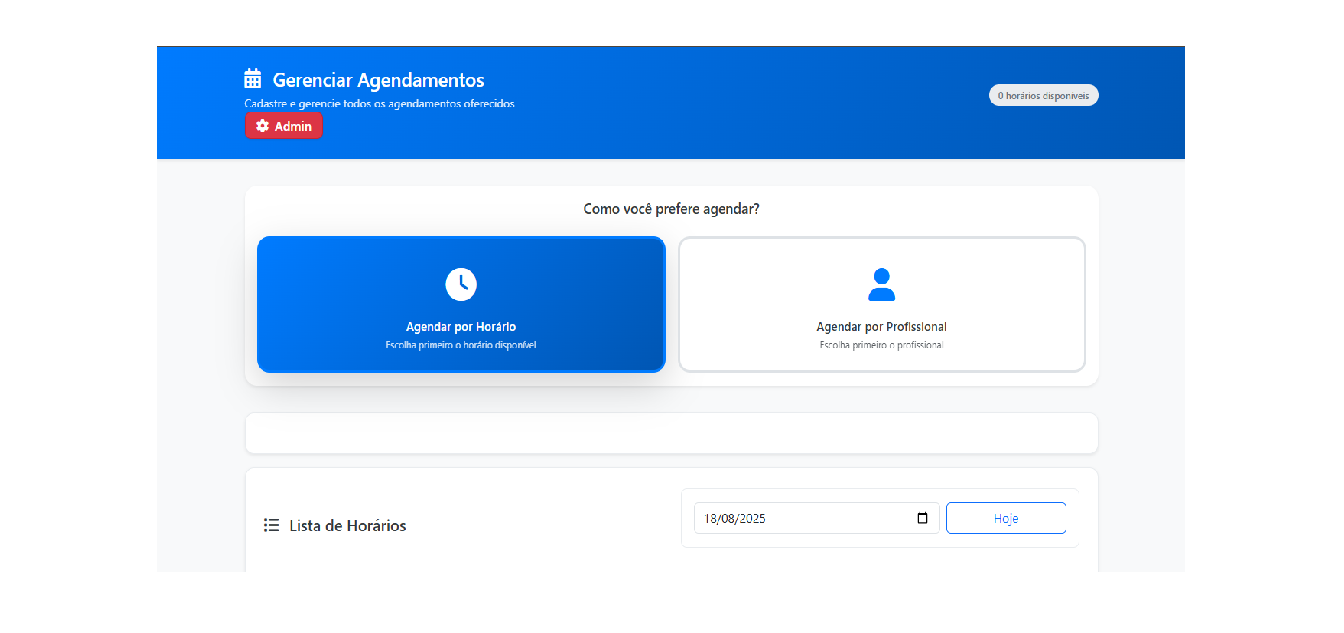The height and width of the screenshot is (633, 1344).
Task: Click the 0 horários disponíveis badge
Action: [x=1043, y=95]
